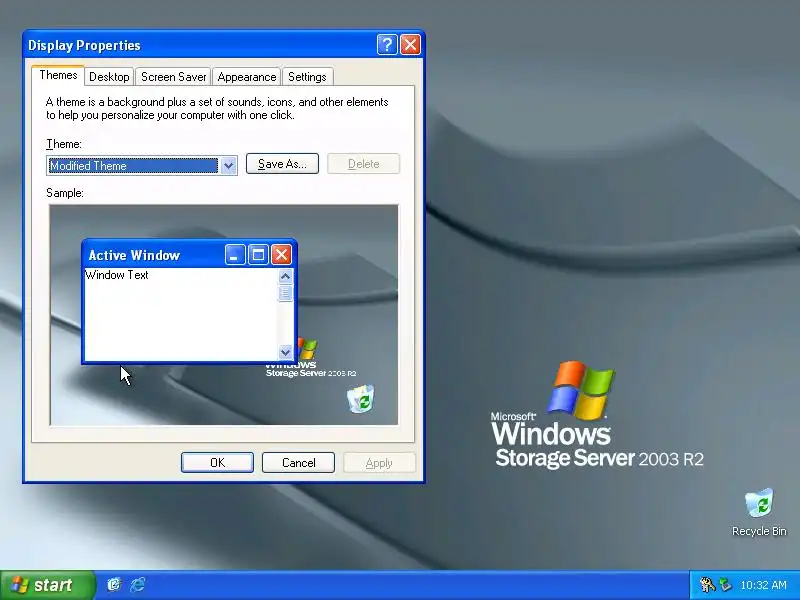Click the sample window's maximize icon

pyautogui.click(x=258, y=255)
